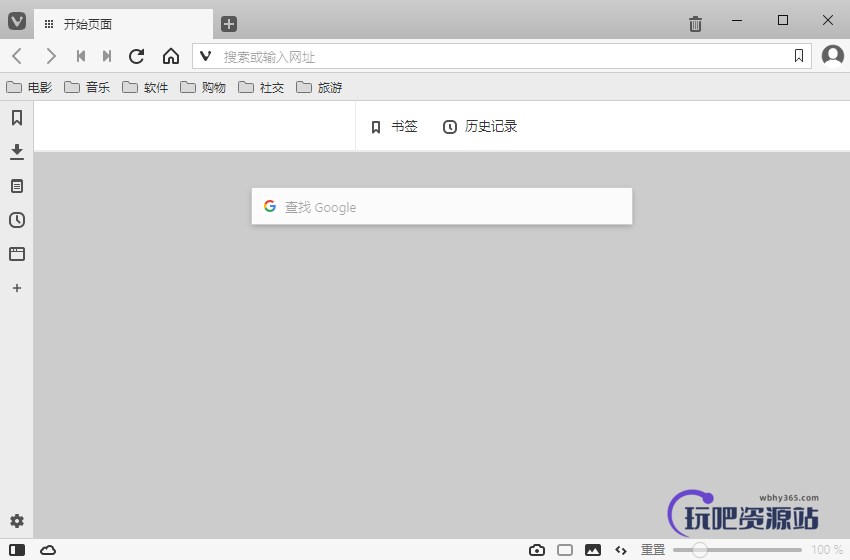The height and width of the screenshot is (560, 850).
Task: Open the 音乐 bookmark folder
Action: click(x=87, y=87)
